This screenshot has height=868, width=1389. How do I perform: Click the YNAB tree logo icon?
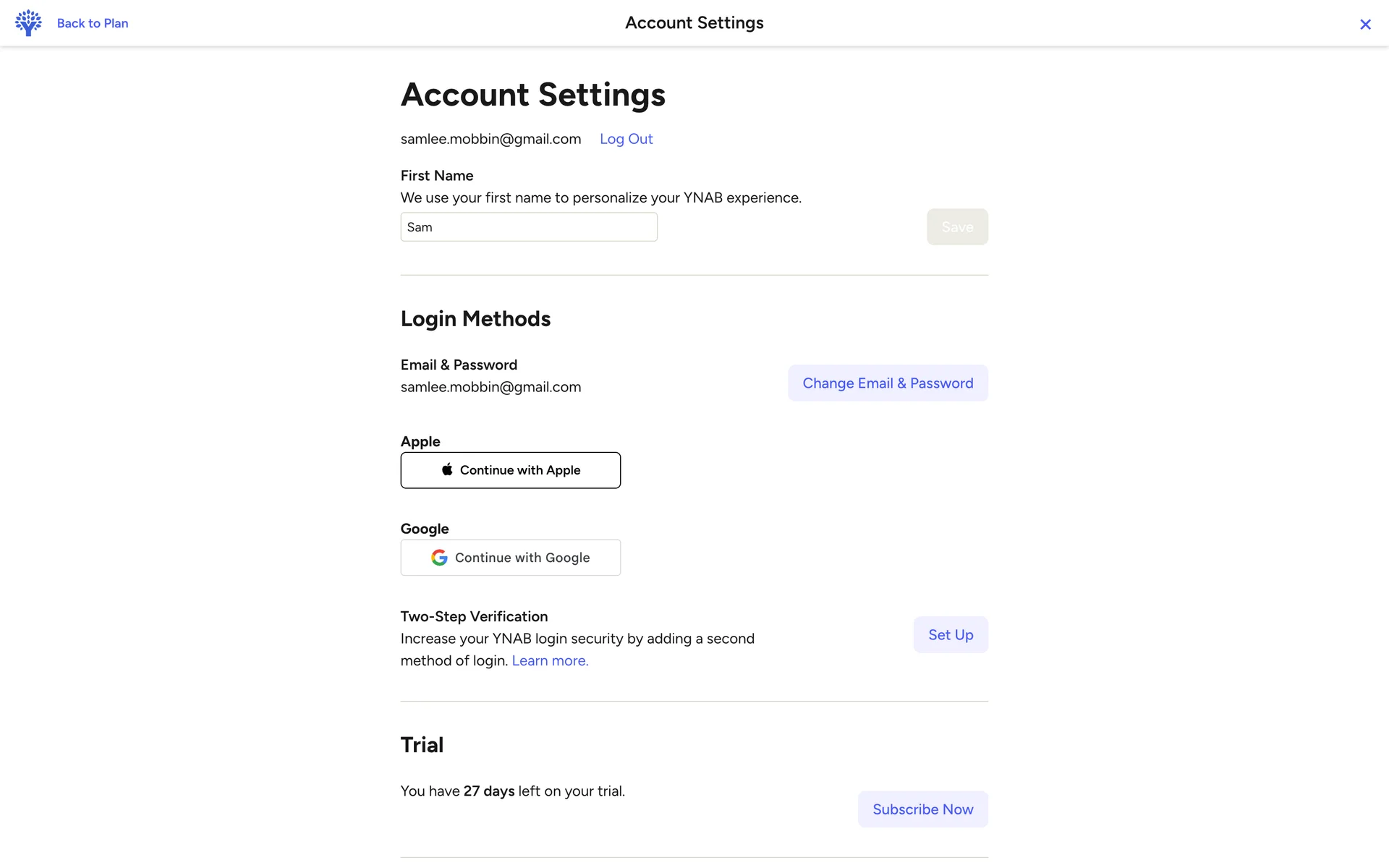coord(28,23)
